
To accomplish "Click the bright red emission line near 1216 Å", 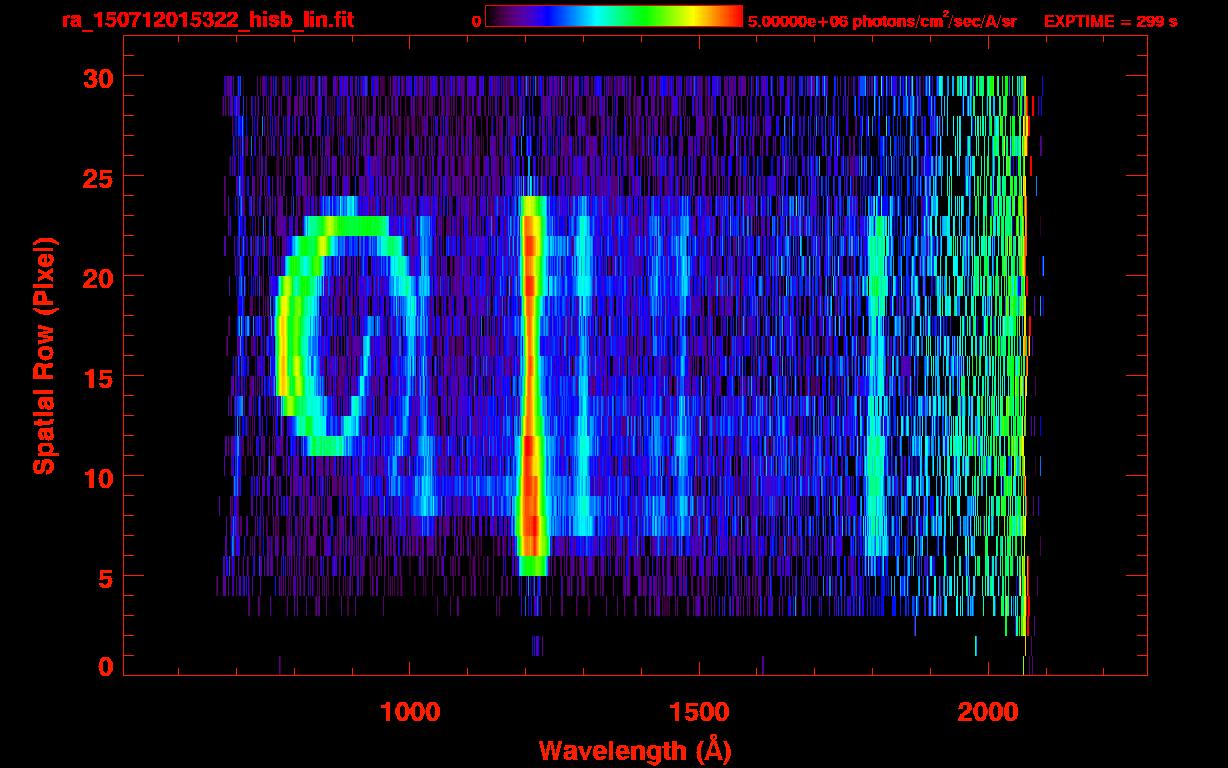I will tap(531, 385).
